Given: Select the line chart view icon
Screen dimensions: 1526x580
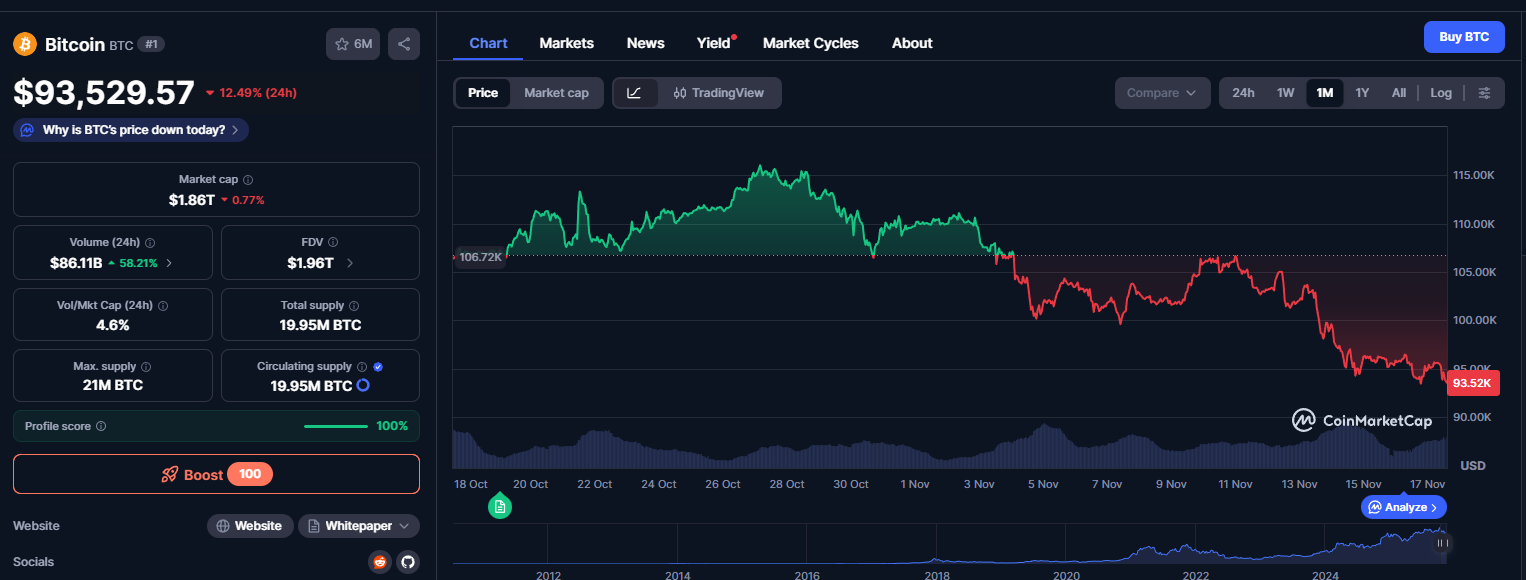Looking at the screenshot, I should tap(635, 92).
